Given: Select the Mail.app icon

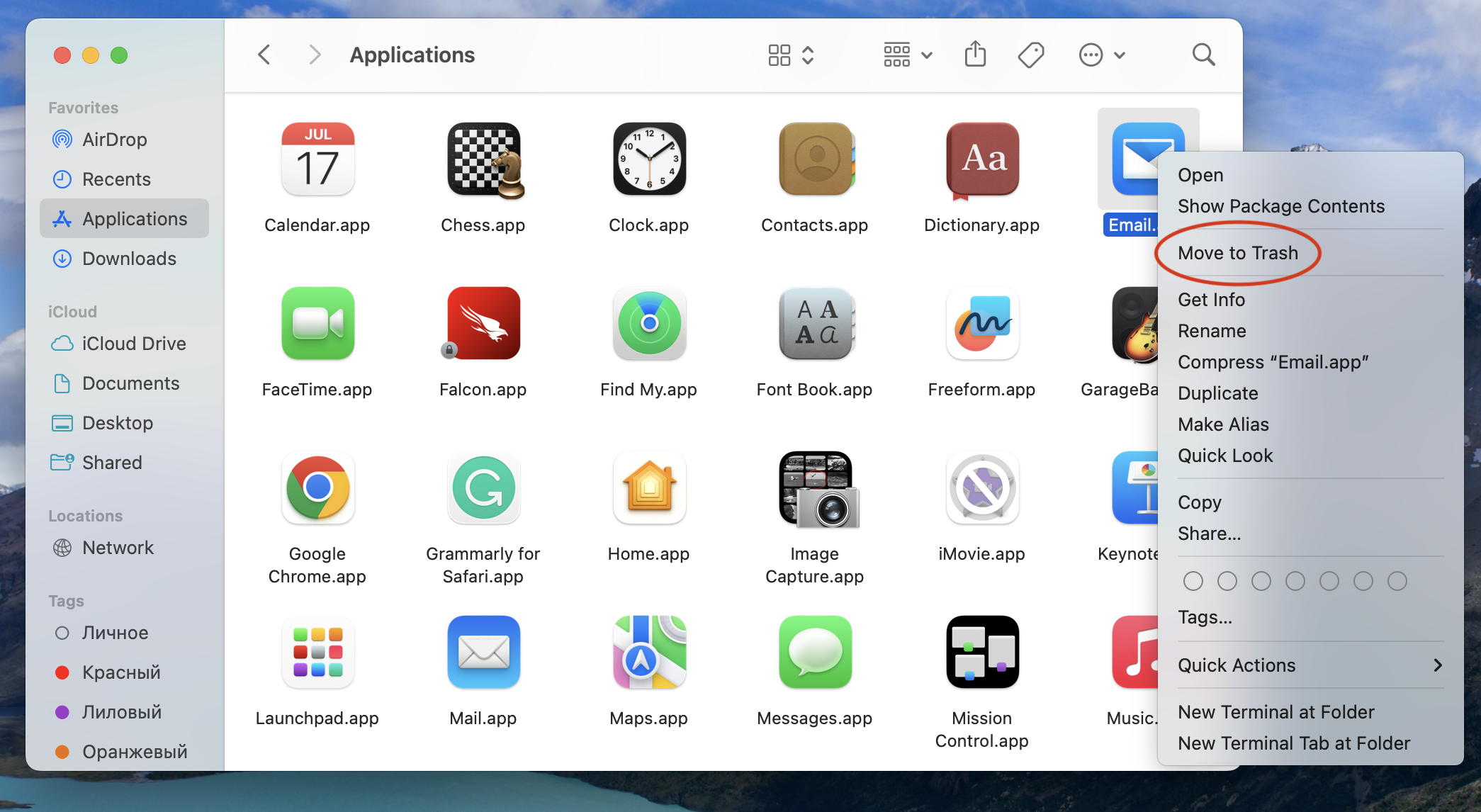Looking at the screenshot, I should click(483, 653).
